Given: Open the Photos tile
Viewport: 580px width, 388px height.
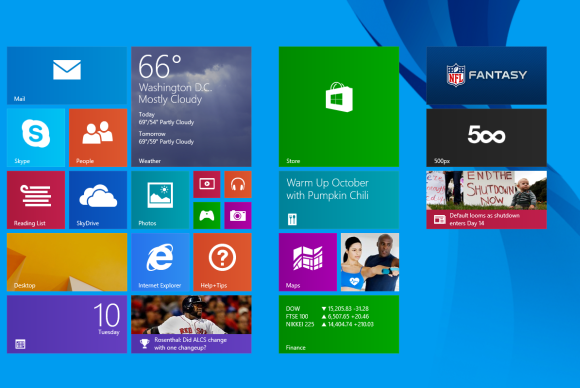Looking at the screenshot, I should 160,200.
